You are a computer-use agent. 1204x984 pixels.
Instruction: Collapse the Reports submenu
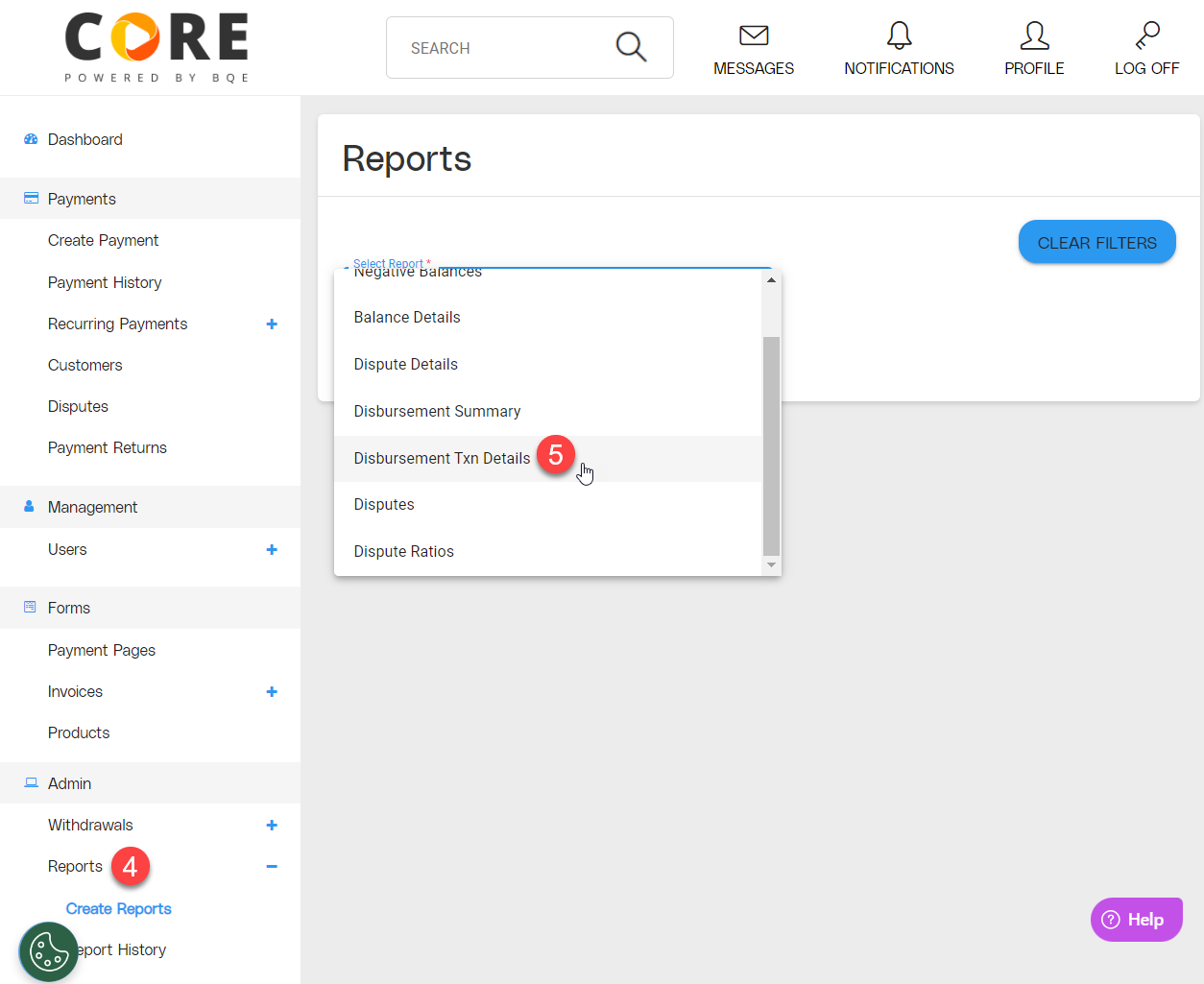coord(272,866)
